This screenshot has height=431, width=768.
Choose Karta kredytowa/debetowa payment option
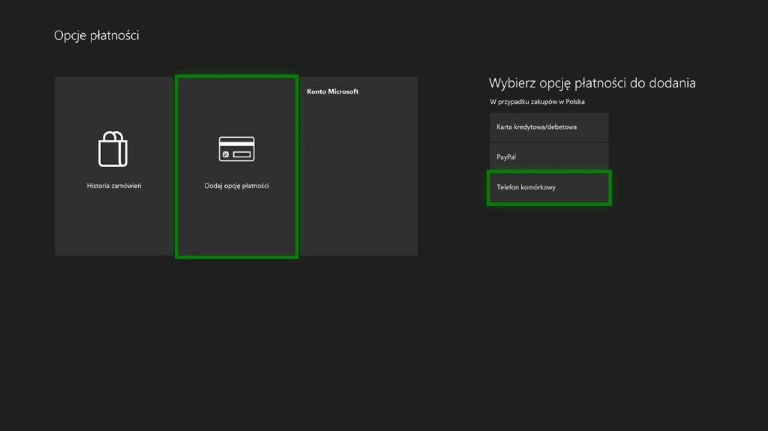click(548, 127)
